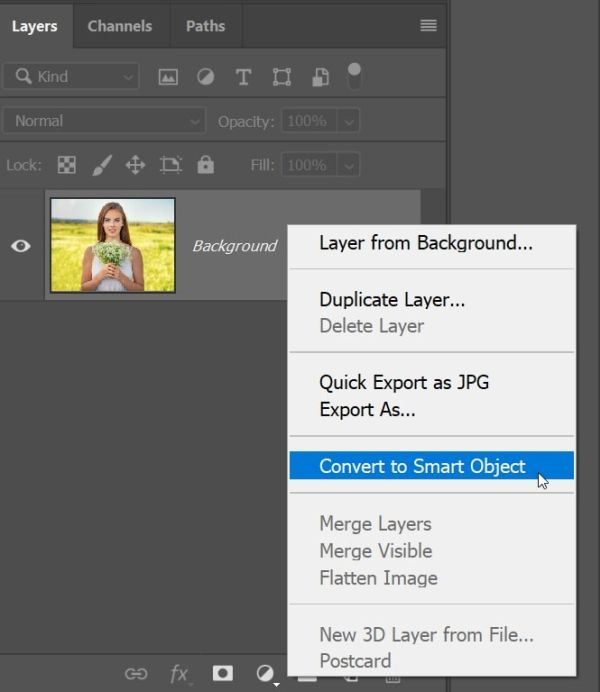Select the Background layer thumbnail
Viewport: 600px width, 692px height.
click(112, 245)
